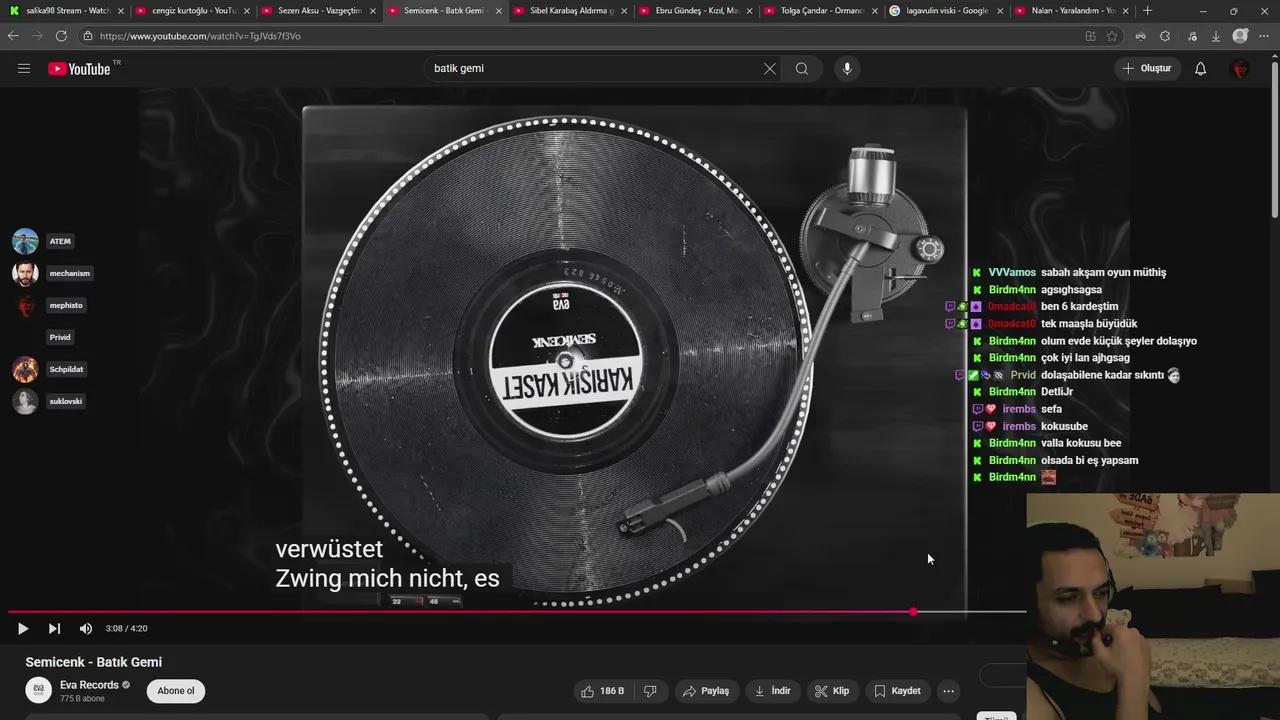Click ATEM avatar in overlay list
The width and height of the screenshot is (1280, 720).
[25, 241]
